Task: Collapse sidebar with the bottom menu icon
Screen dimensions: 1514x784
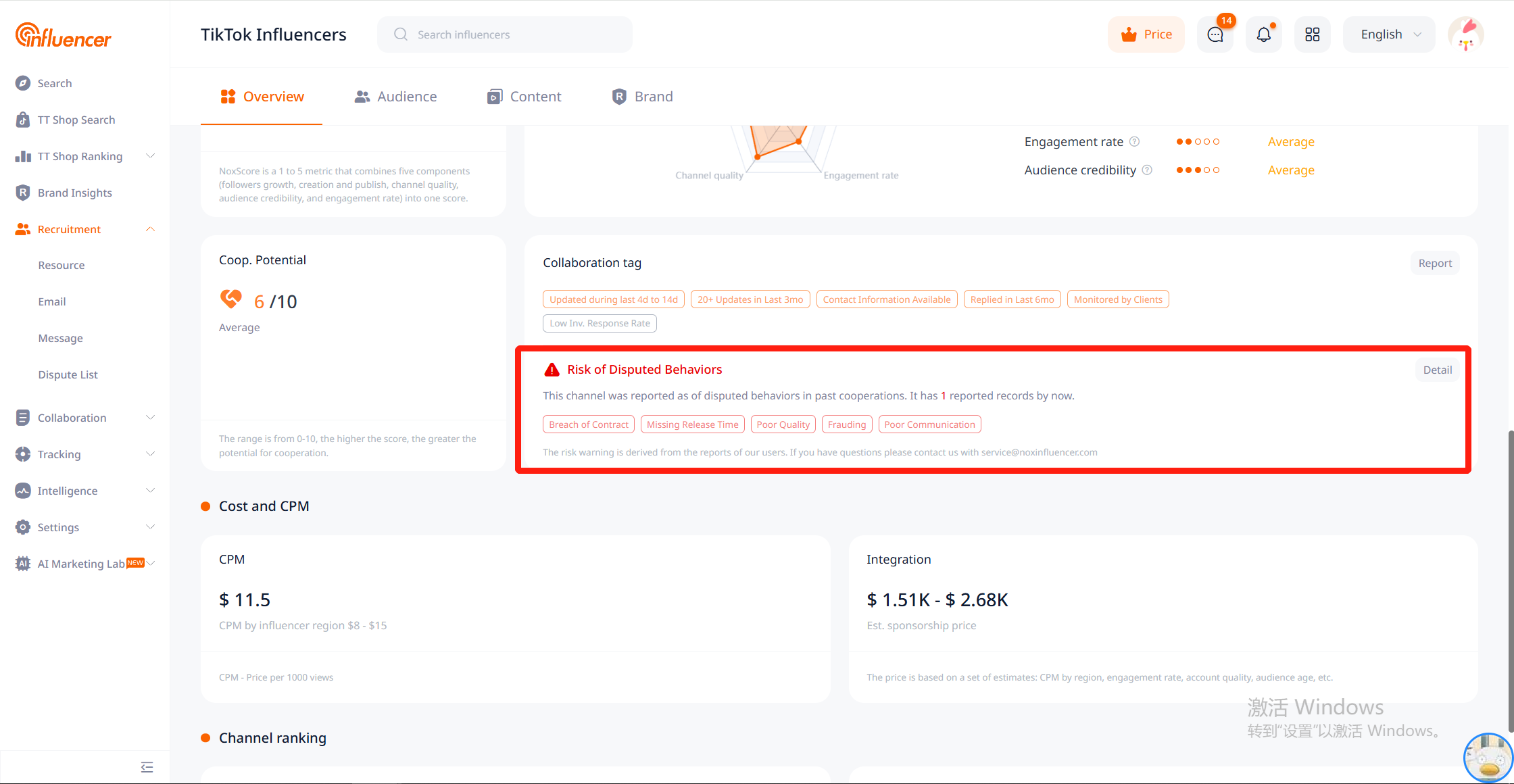Action: coord(147,767)
